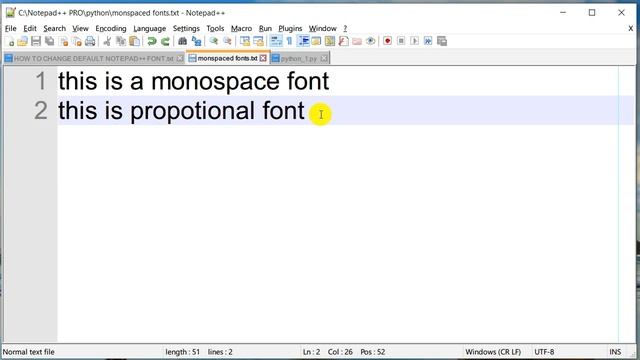Image resolution: width=640 pixels, height=360 pixels.
Task: Click the Print toolbar icon
Action: coord(90,41)
